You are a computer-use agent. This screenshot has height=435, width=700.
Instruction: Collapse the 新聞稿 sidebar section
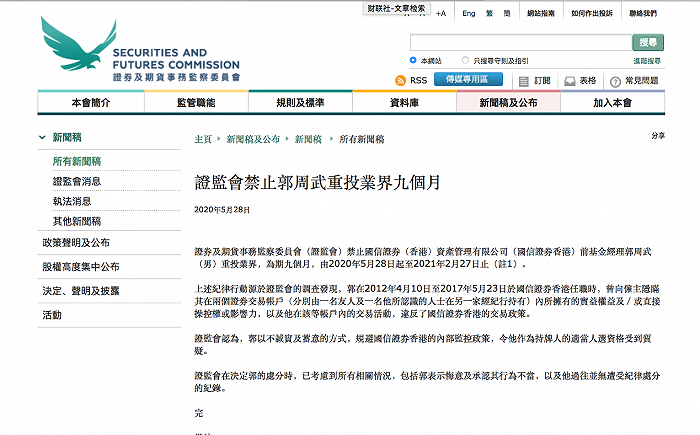42,137
